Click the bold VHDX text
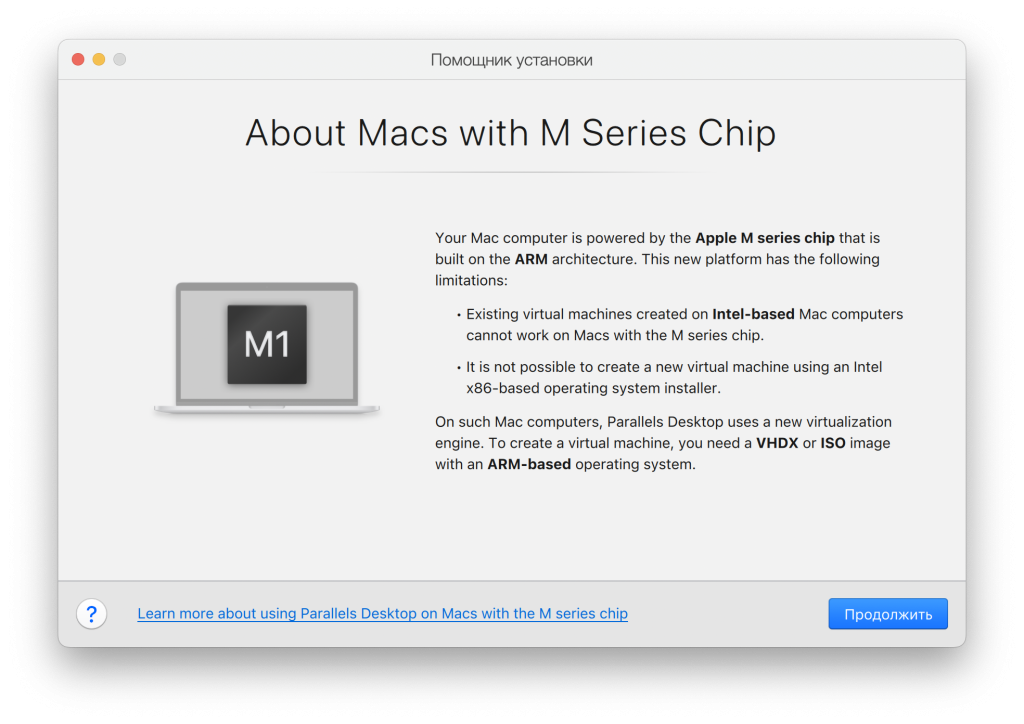 coord(777,443)
